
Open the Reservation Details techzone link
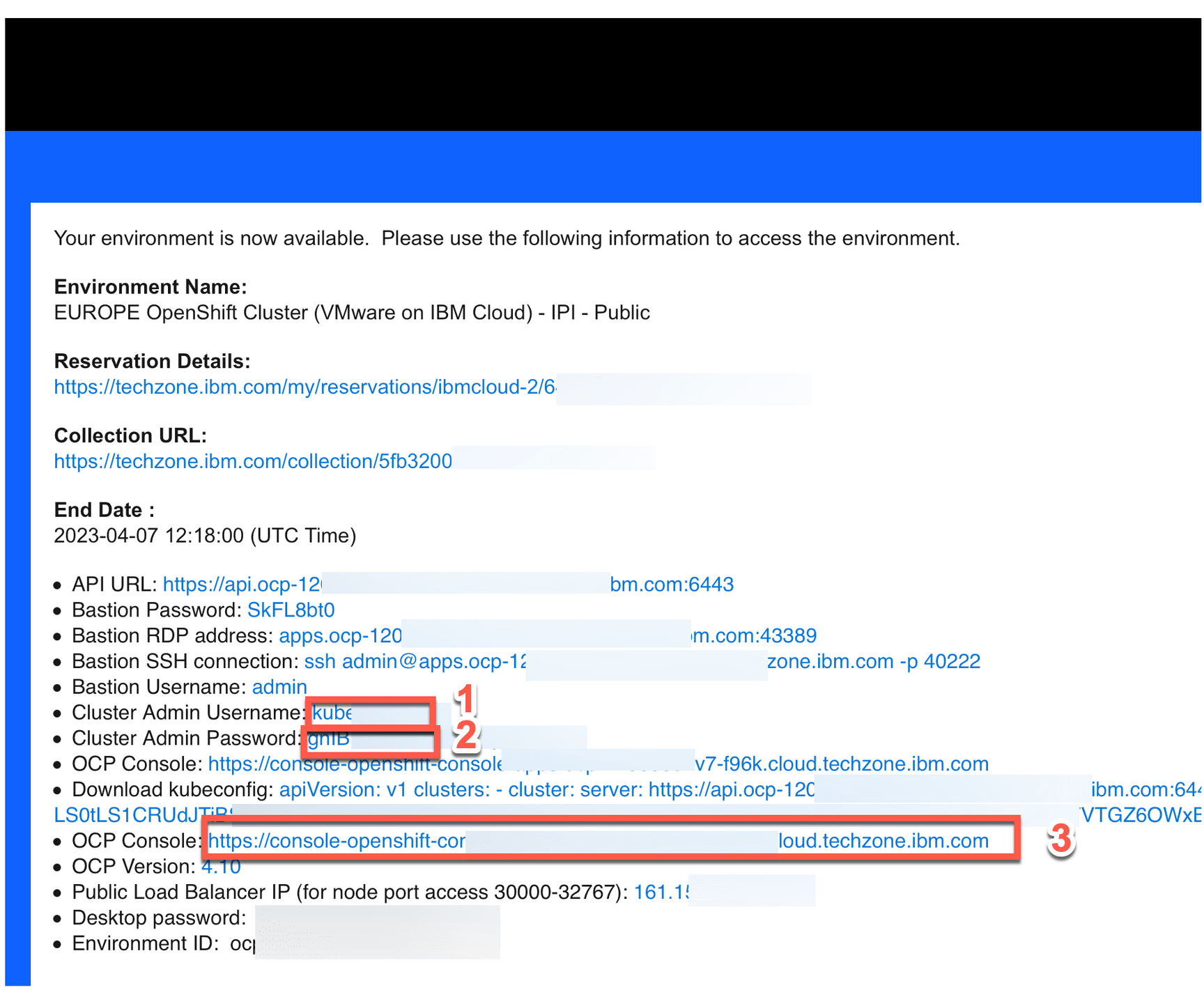click(x=307, y=387)
